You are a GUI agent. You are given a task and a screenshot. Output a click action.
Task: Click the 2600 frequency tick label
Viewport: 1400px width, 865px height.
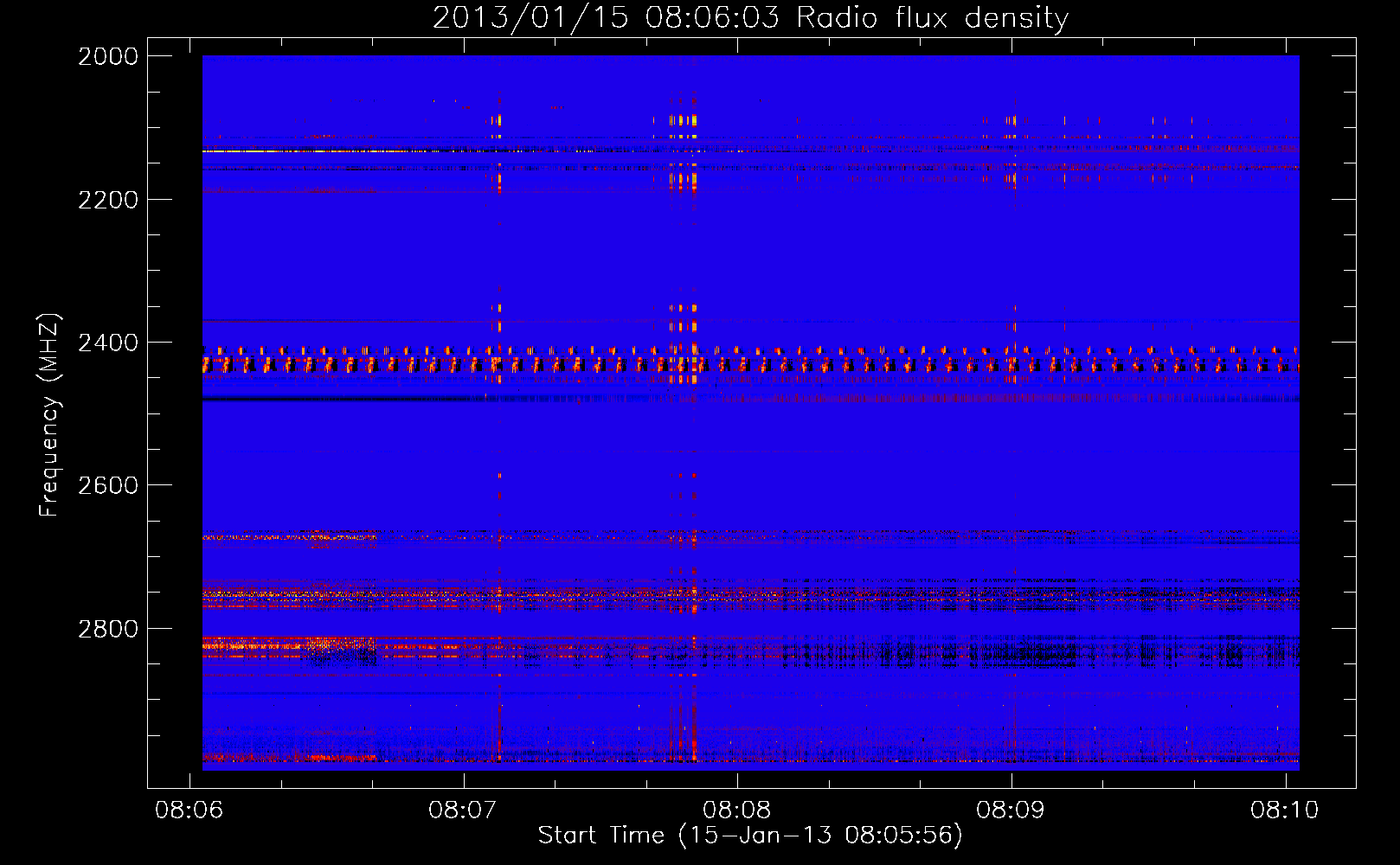click(x=108, y=485)
